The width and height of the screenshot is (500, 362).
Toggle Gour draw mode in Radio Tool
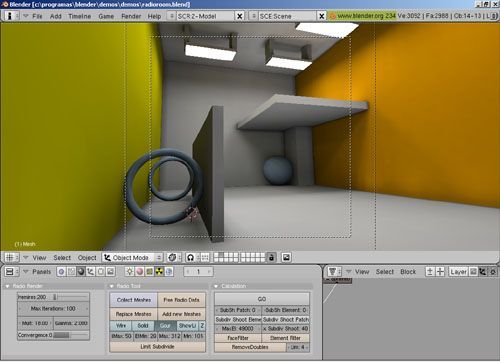(x=165, y=326)
